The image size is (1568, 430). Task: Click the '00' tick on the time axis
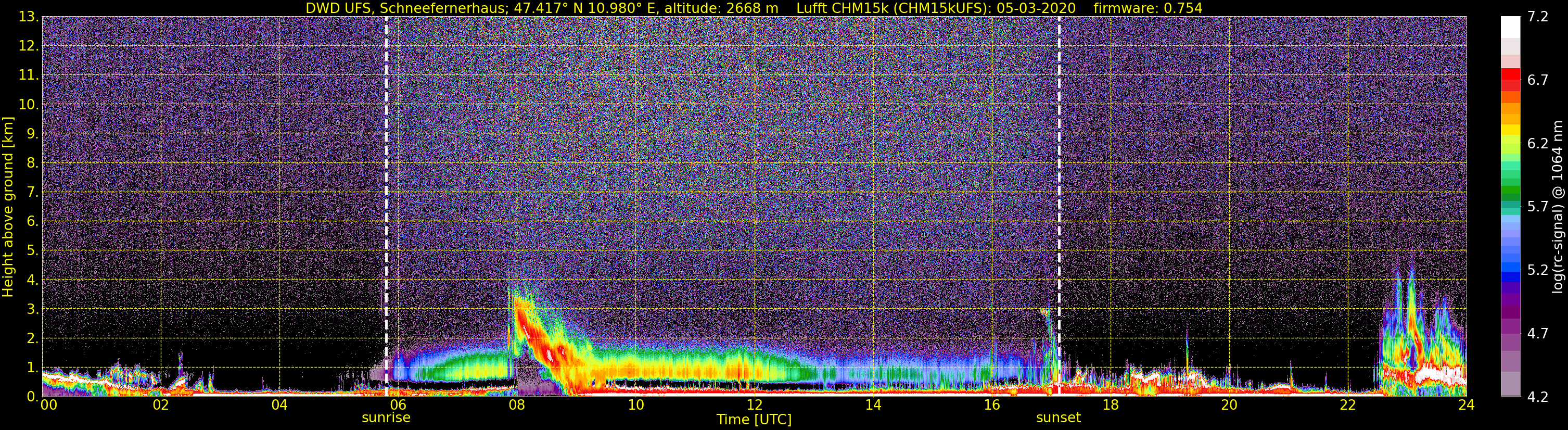pos(49,405)
